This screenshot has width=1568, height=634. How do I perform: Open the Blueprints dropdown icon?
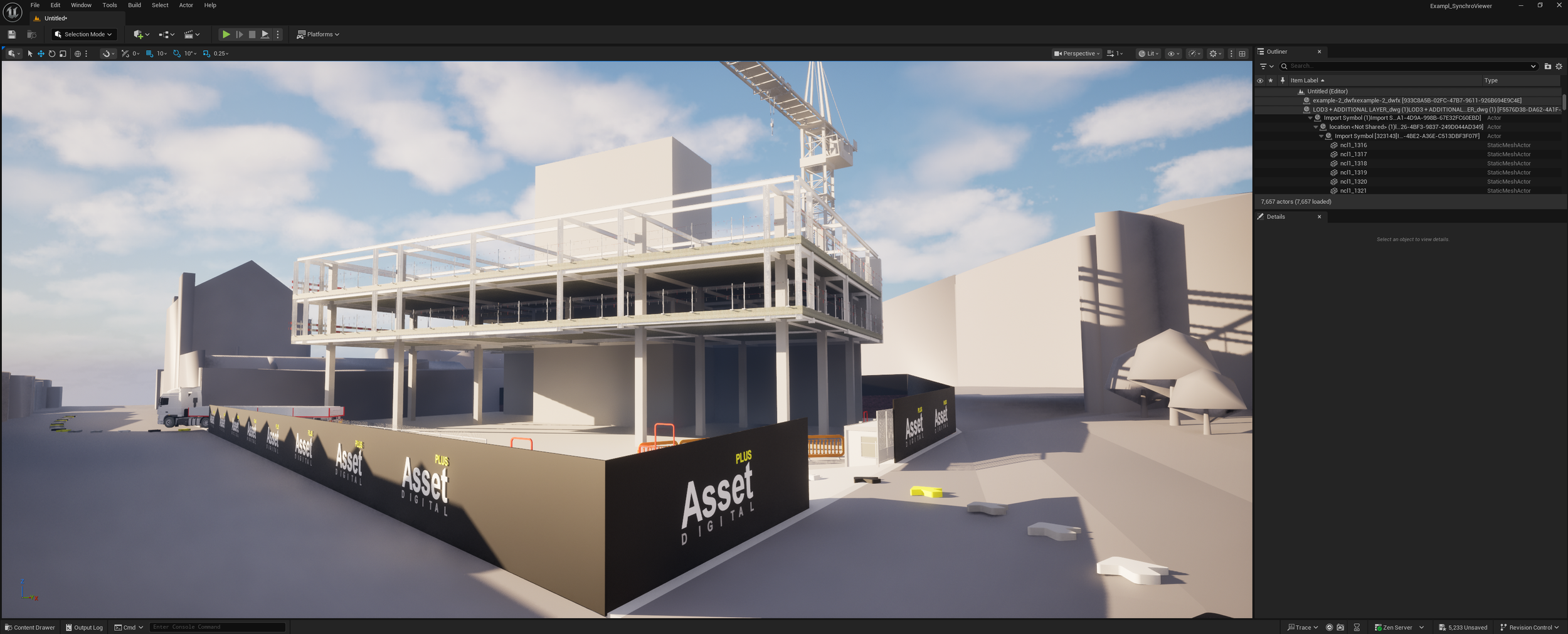(166, 34)
